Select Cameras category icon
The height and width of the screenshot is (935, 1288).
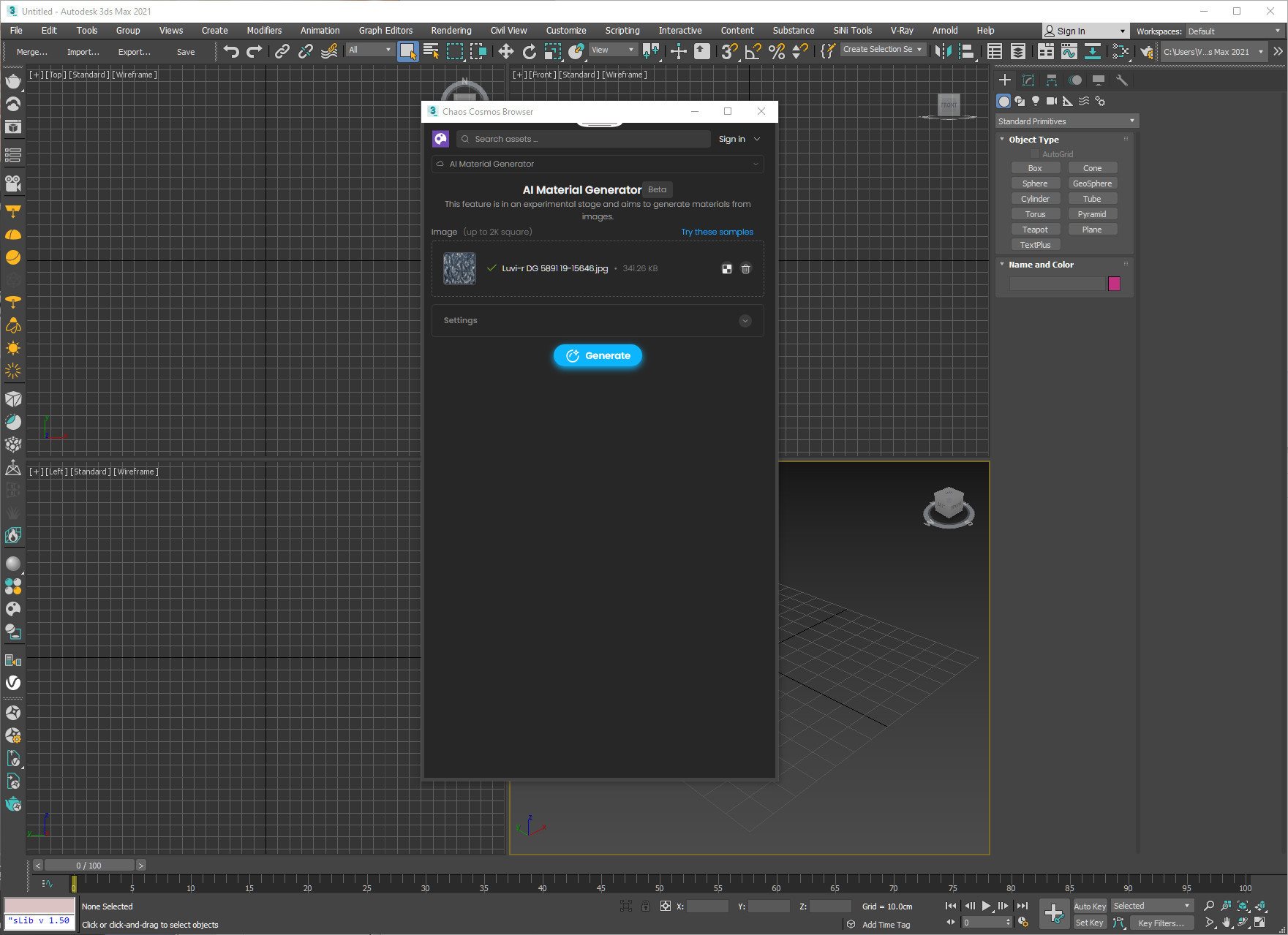[1052, 101]
